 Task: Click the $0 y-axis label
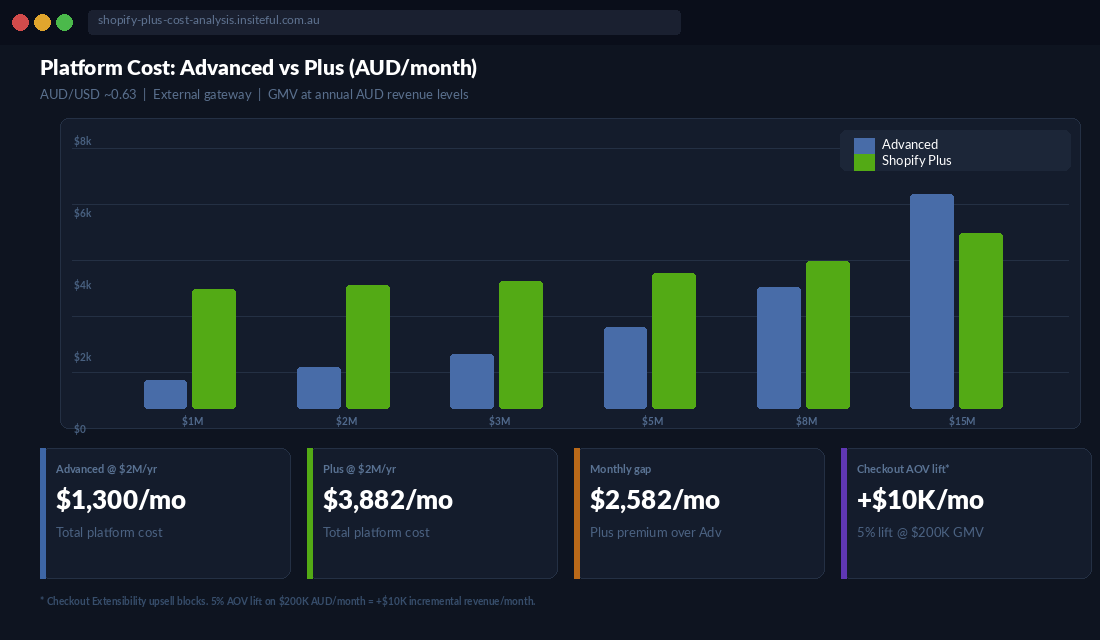click(79, 429)
